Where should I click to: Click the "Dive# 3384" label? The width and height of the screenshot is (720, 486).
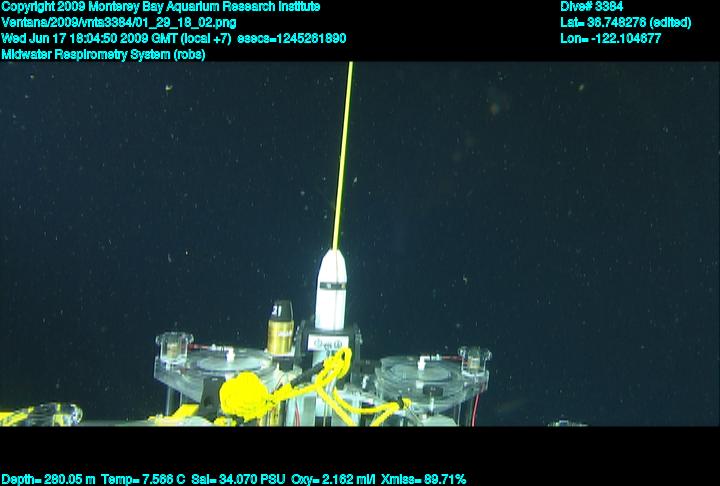(x=591, y=7)
